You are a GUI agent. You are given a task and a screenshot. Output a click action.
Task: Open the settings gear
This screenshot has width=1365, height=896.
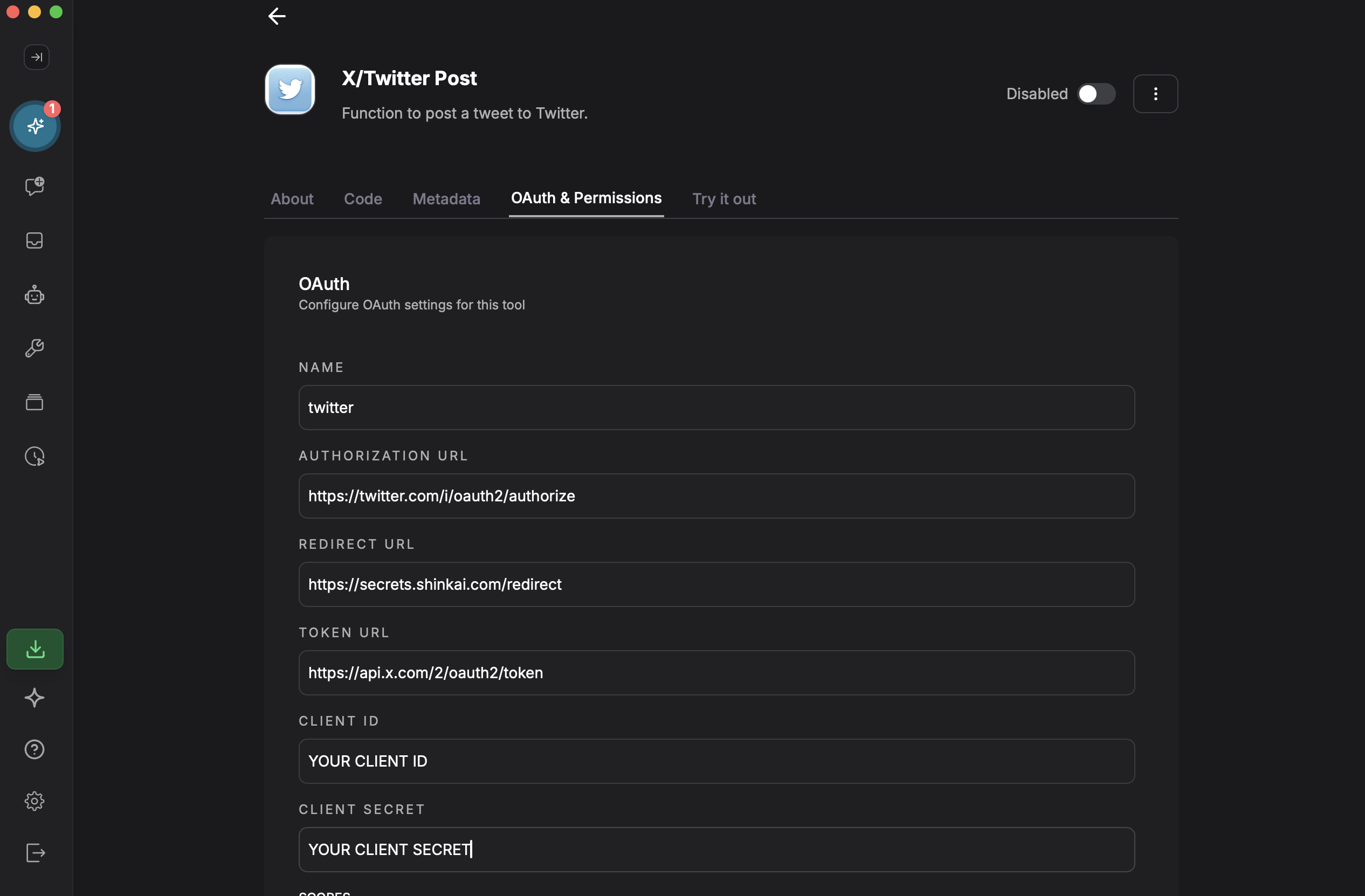(x=34, y=801)
